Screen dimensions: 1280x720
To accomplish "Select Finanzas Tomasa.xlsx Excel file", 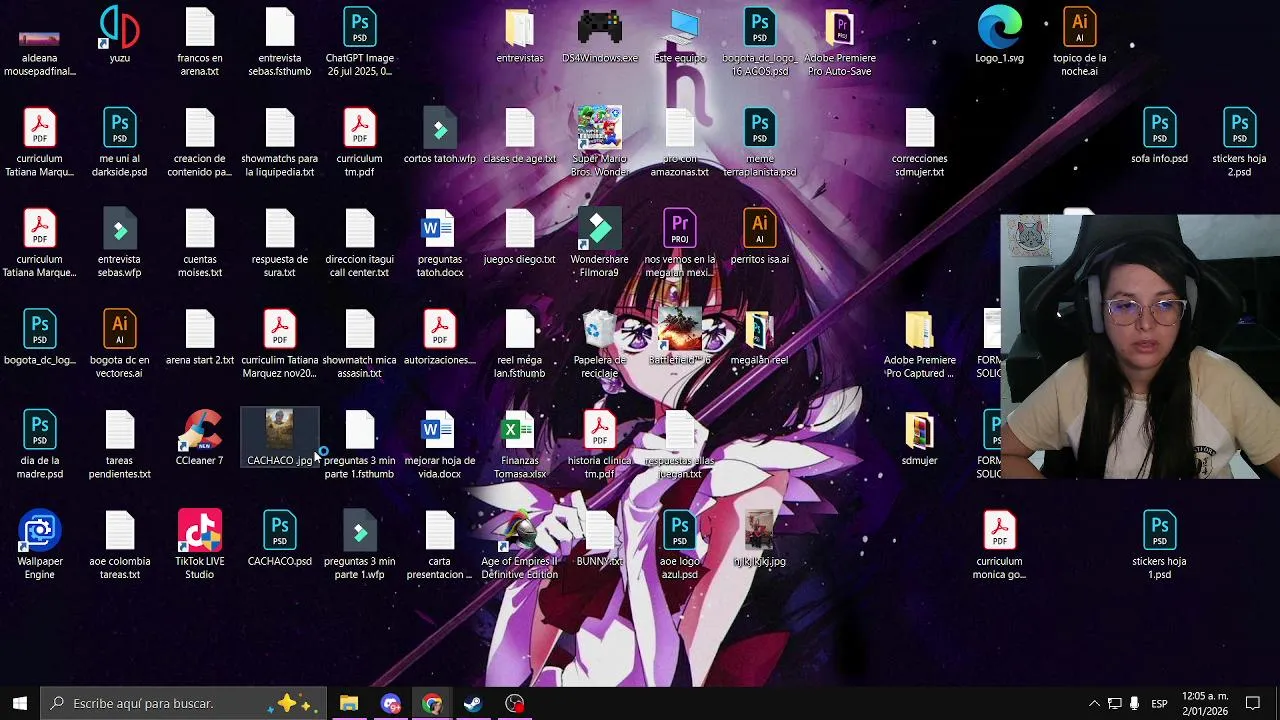I will click(x=519, y=444).
